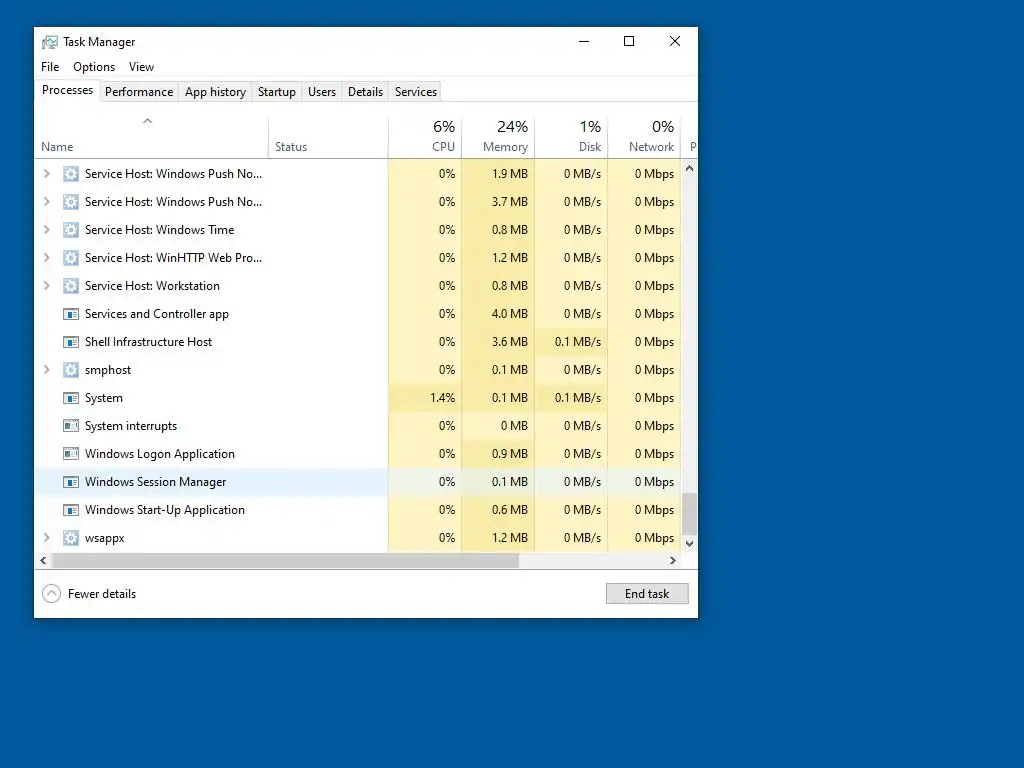Maximize the Task Manager window
The width and height of the screenshot is (1024, 768).
coord(629,41)
